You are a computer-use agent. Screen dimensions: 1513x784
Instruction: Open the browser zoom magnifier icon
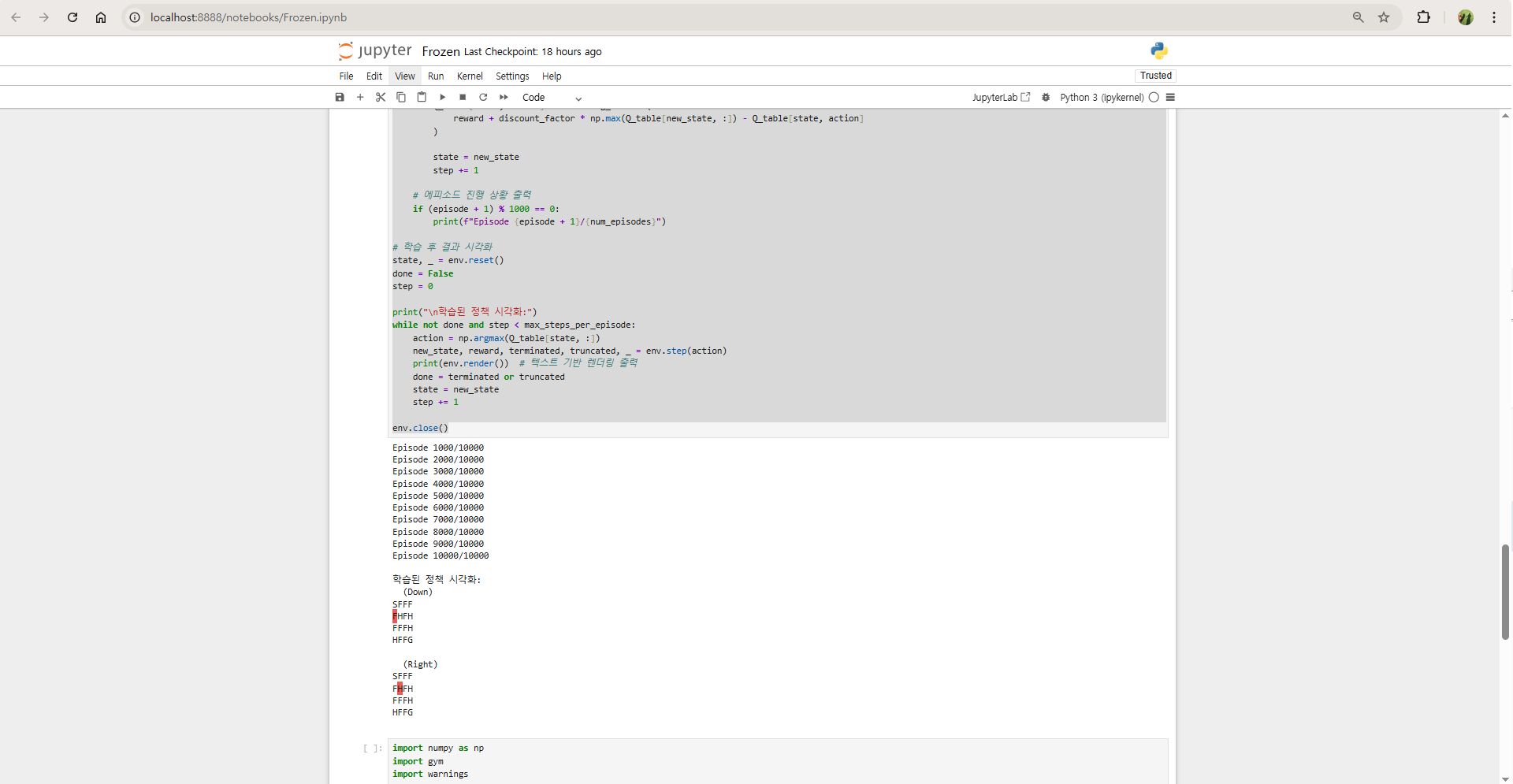point(1358,17)
